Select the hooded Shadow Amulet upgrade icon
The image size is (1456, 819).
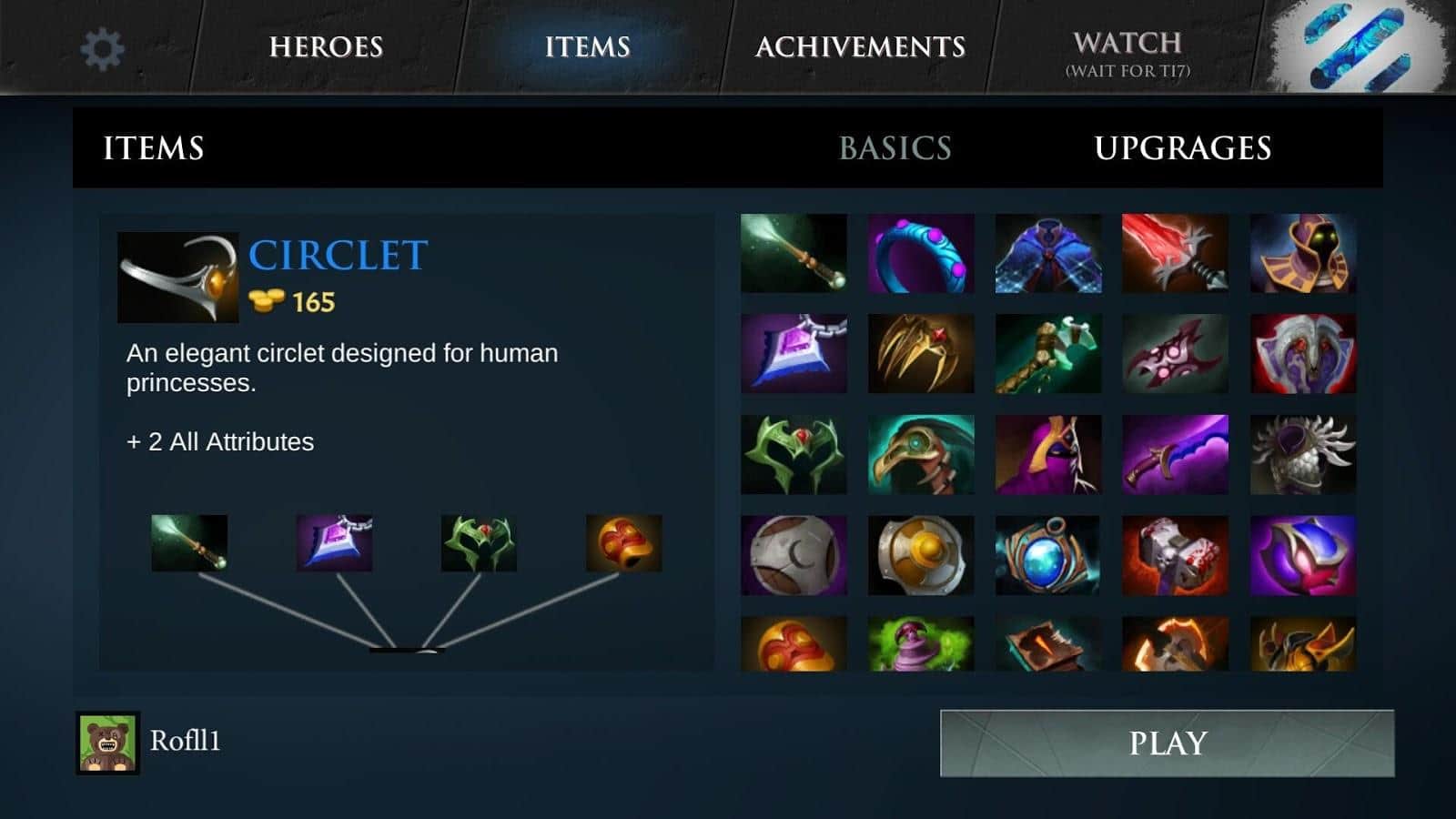coord(1303,253)
